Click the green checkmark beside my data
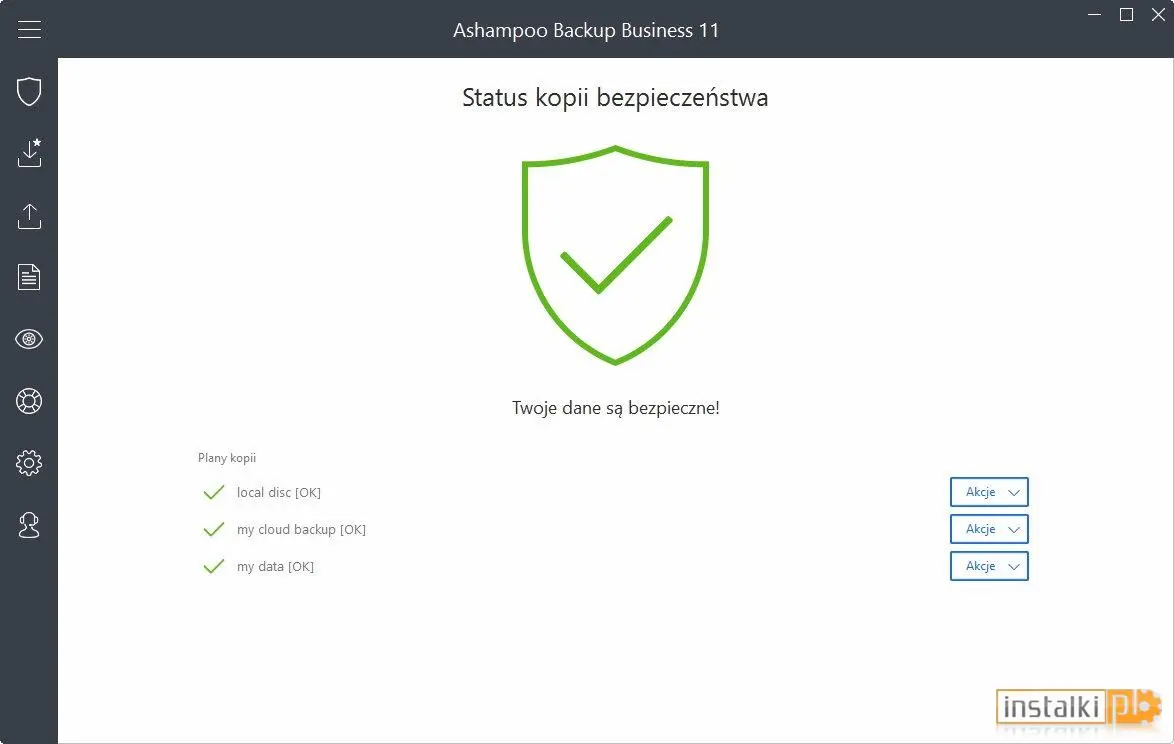 click(214, 566)
